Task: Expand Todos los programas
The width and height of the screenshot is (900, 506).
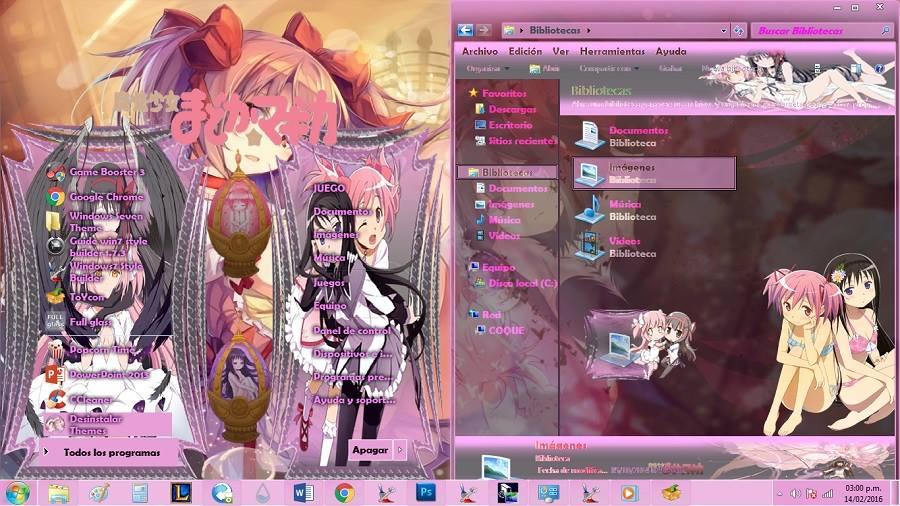Action: [107, 453]
